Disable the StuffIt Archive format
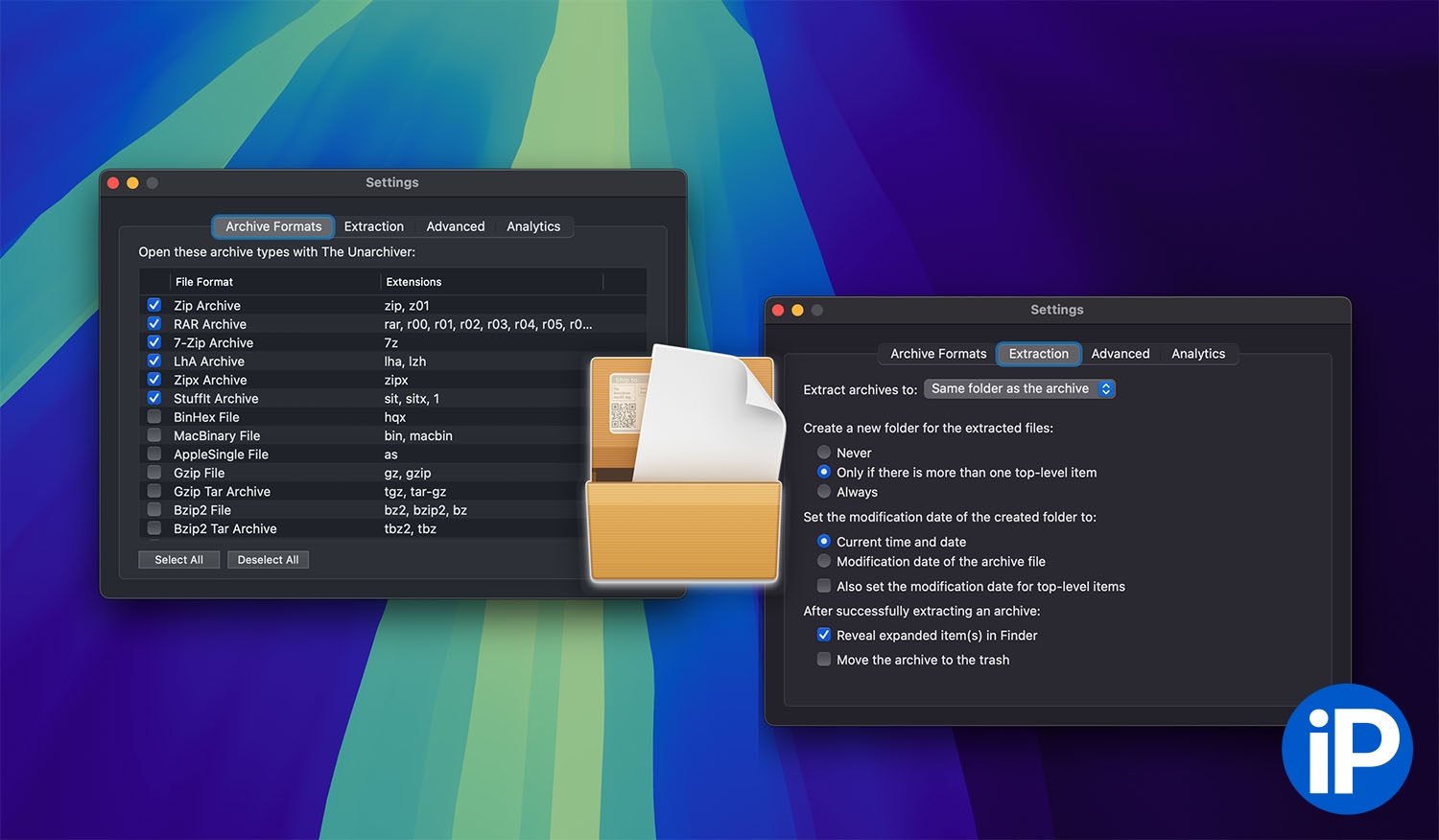Viewport: 1439px width, 840px height. pyautogui.click(x=153, y=398)
